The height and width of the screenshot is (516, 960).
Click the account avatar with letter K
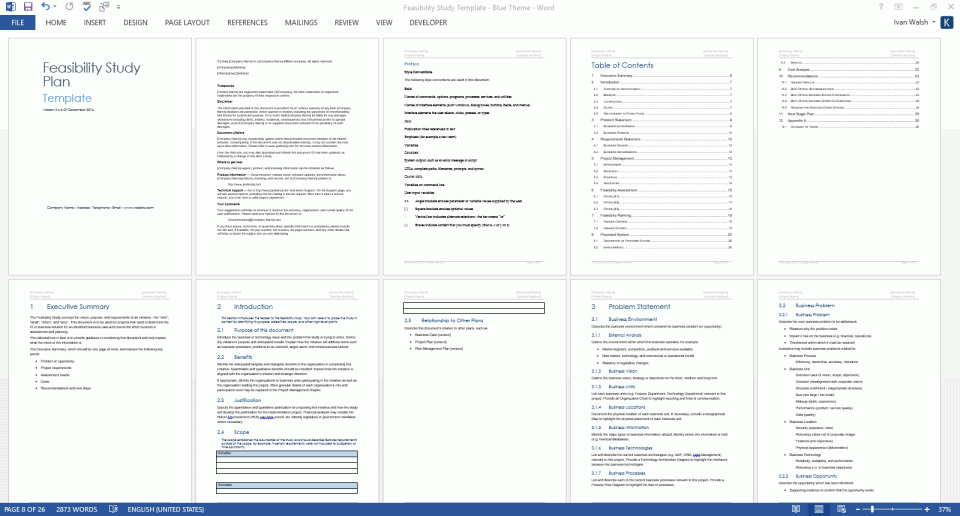click(947, 23)
